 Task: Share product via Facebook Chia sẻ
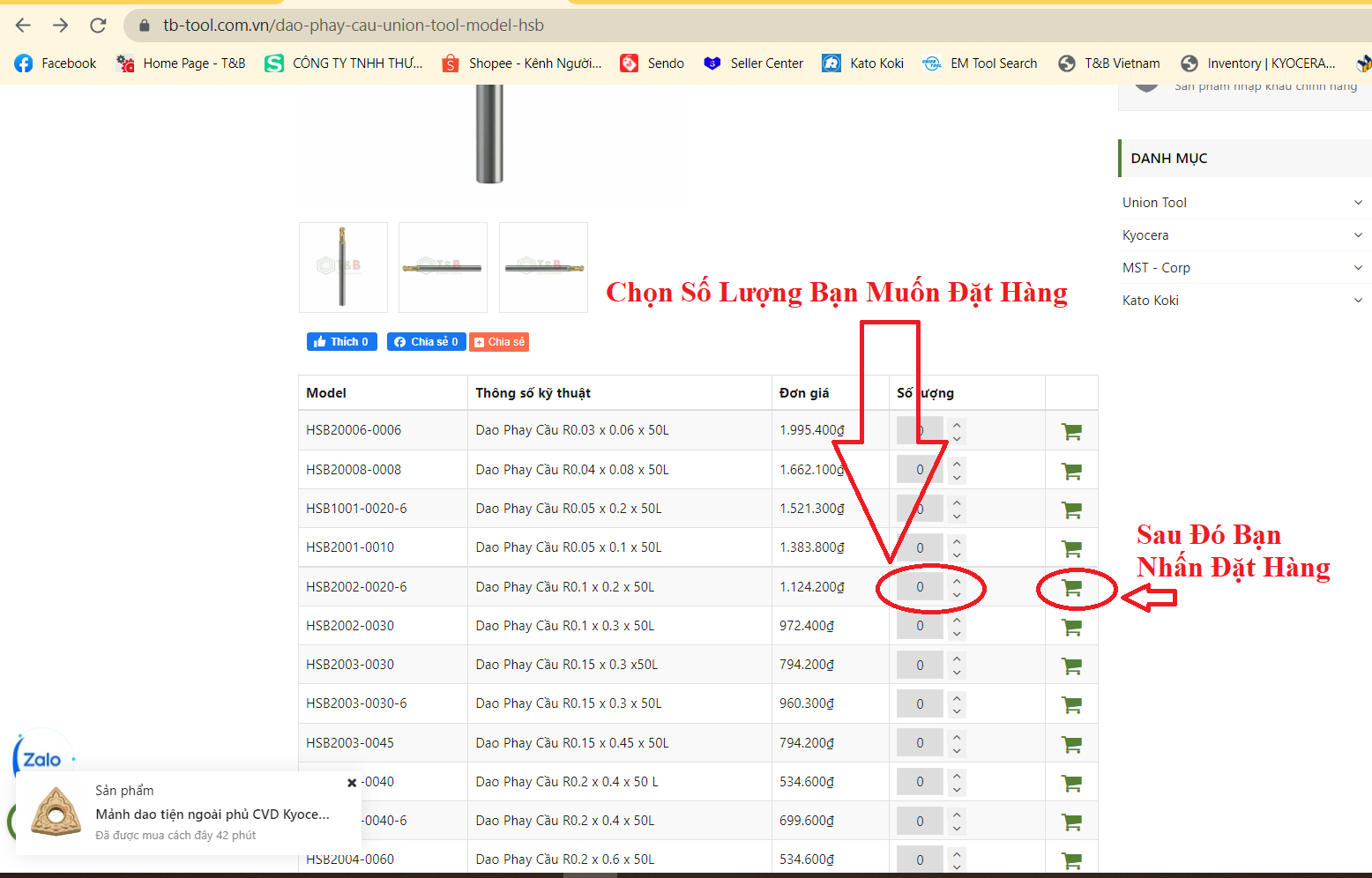(427, 342)
